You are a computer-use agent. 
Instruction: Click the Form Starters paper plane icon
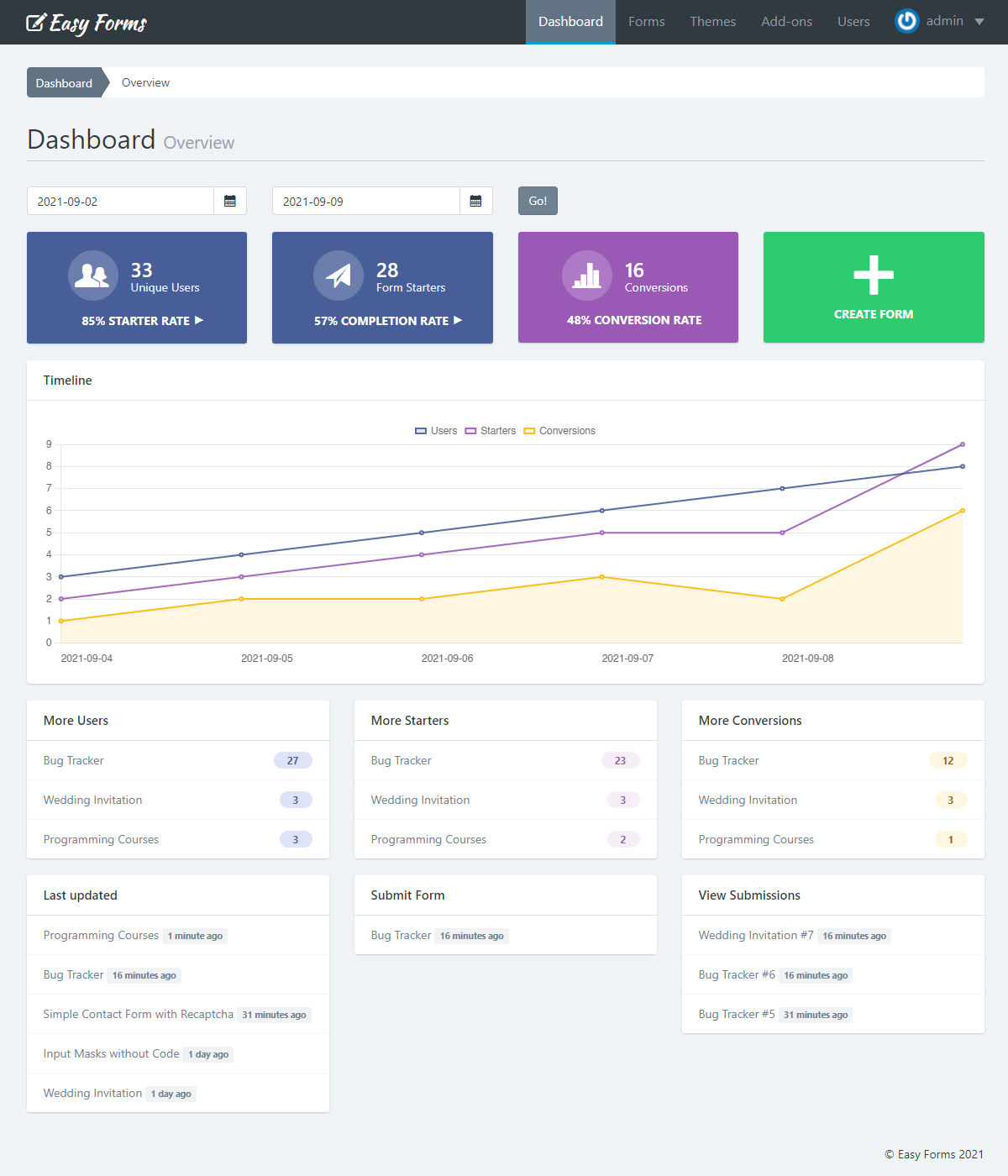(x=338, y=276)
